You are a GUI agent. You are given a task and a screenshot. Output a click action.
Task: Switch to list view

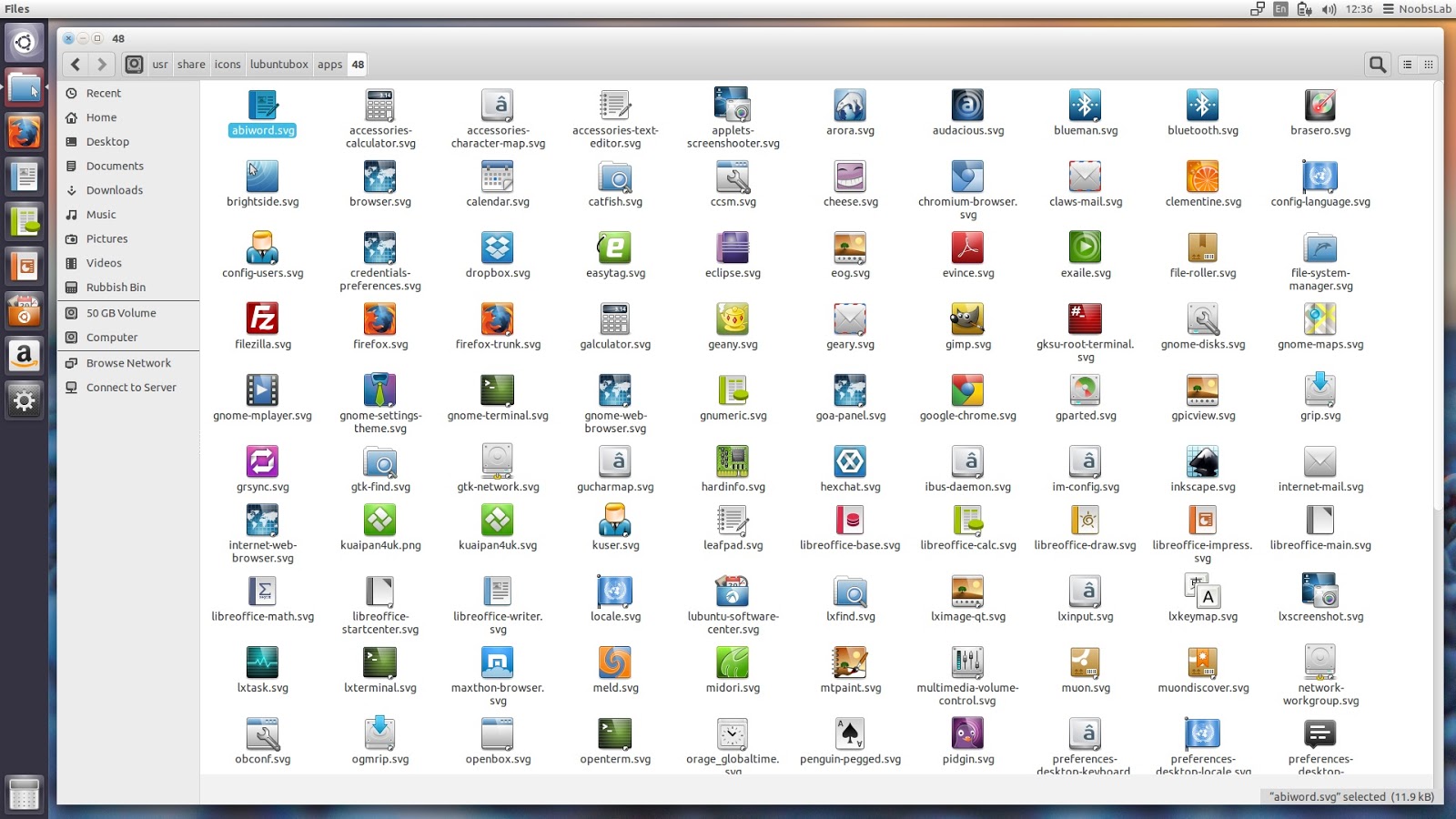click(1407, 64)
